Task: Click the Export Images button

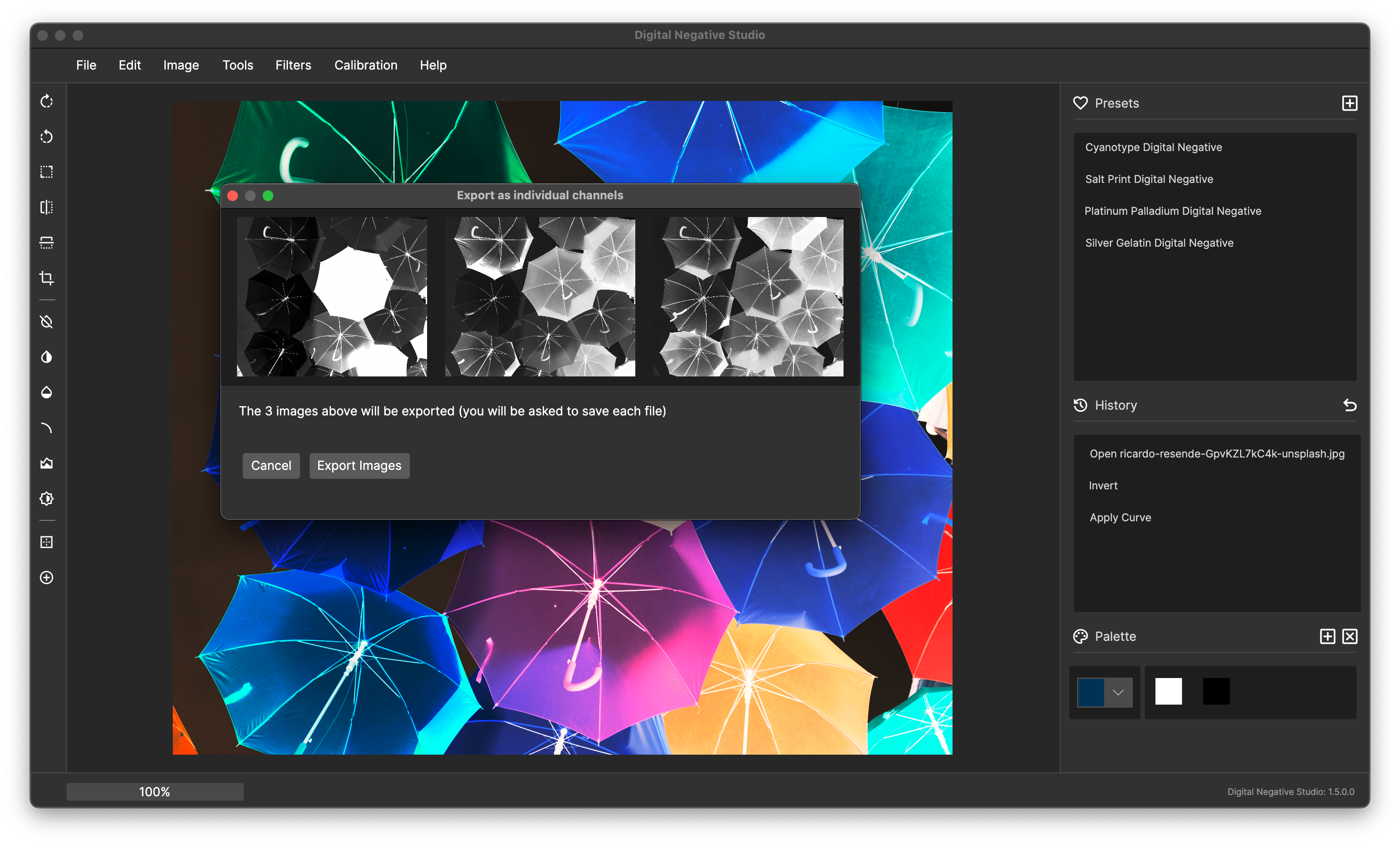Action: point(359,465)
